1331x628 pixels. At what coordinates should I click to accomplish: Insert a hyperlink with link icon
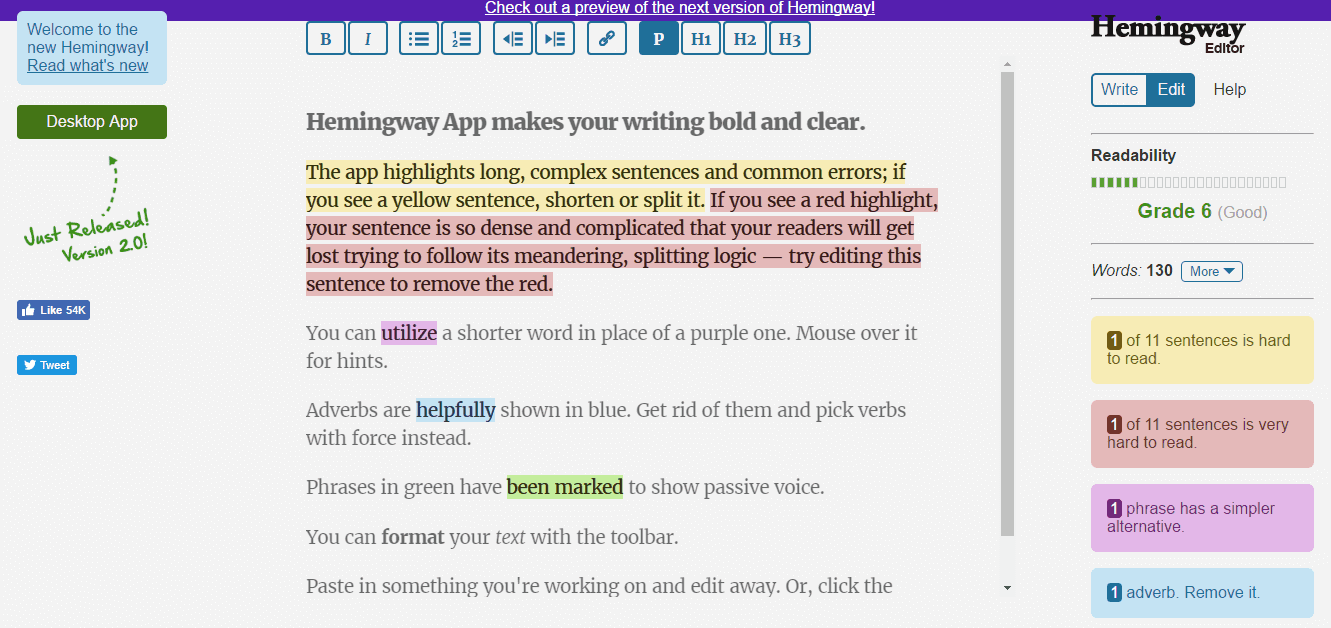[x=607, y=39]
